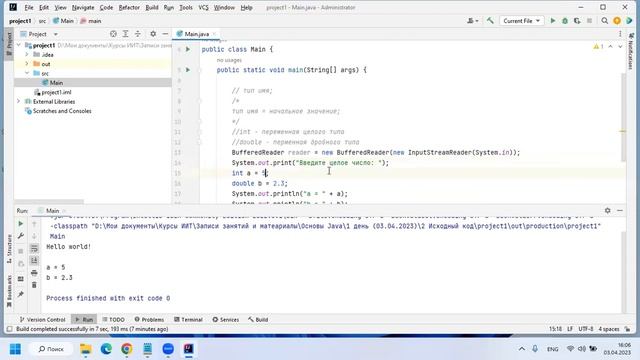Open the File menu
640x360 pixels.
coord(29,7)
